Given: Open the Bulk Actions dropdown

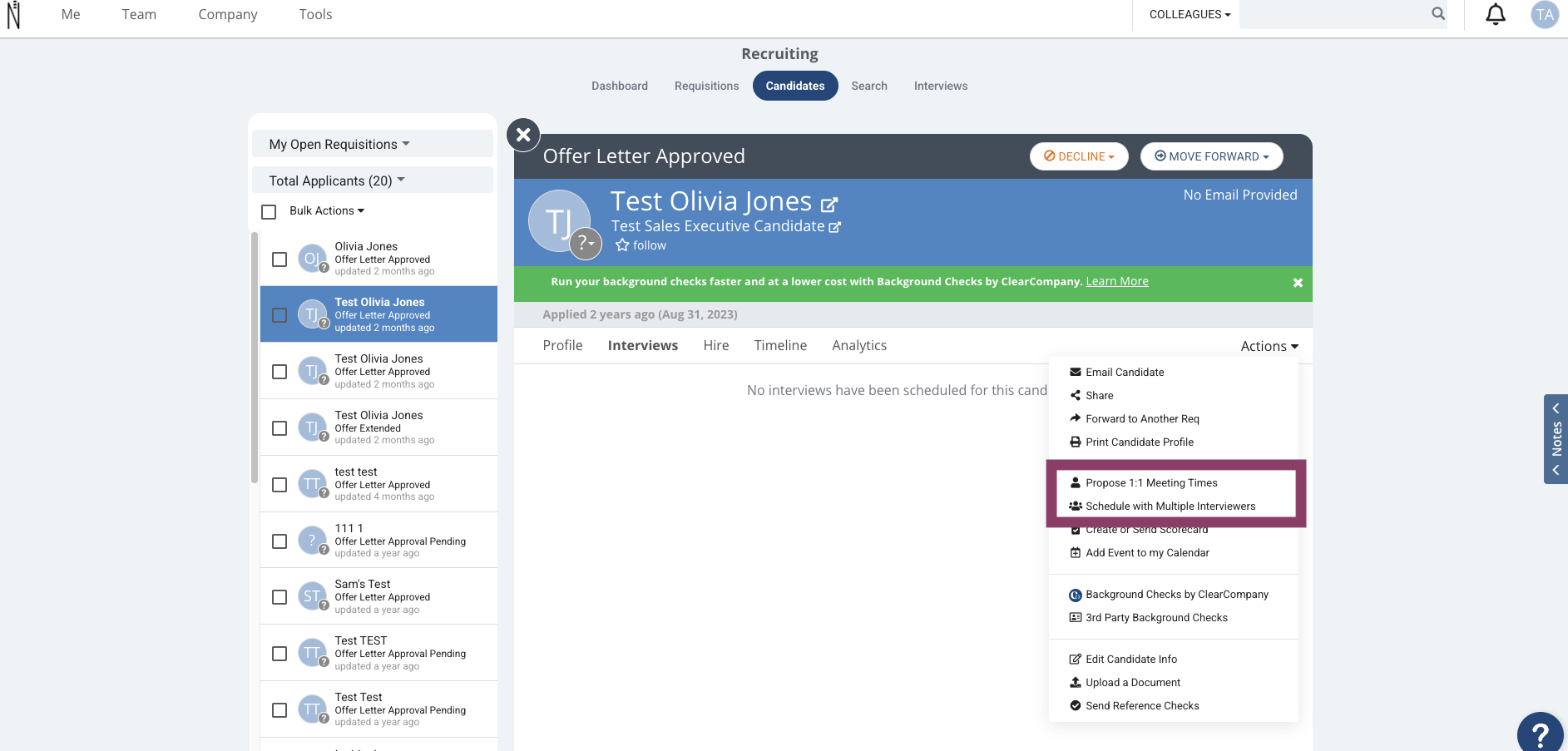Looking at the screenshot, I should pyautogui.click(x=327, y=210).
